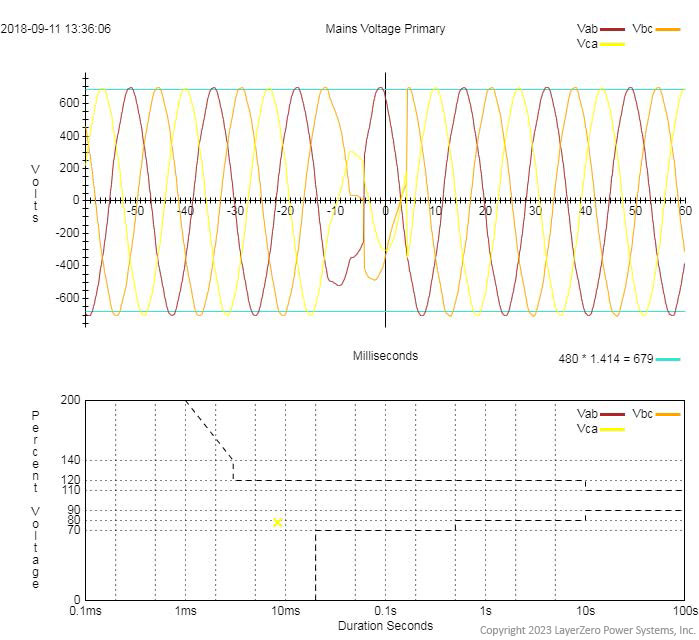Click the 10s duration axis label

pos(585,611)
